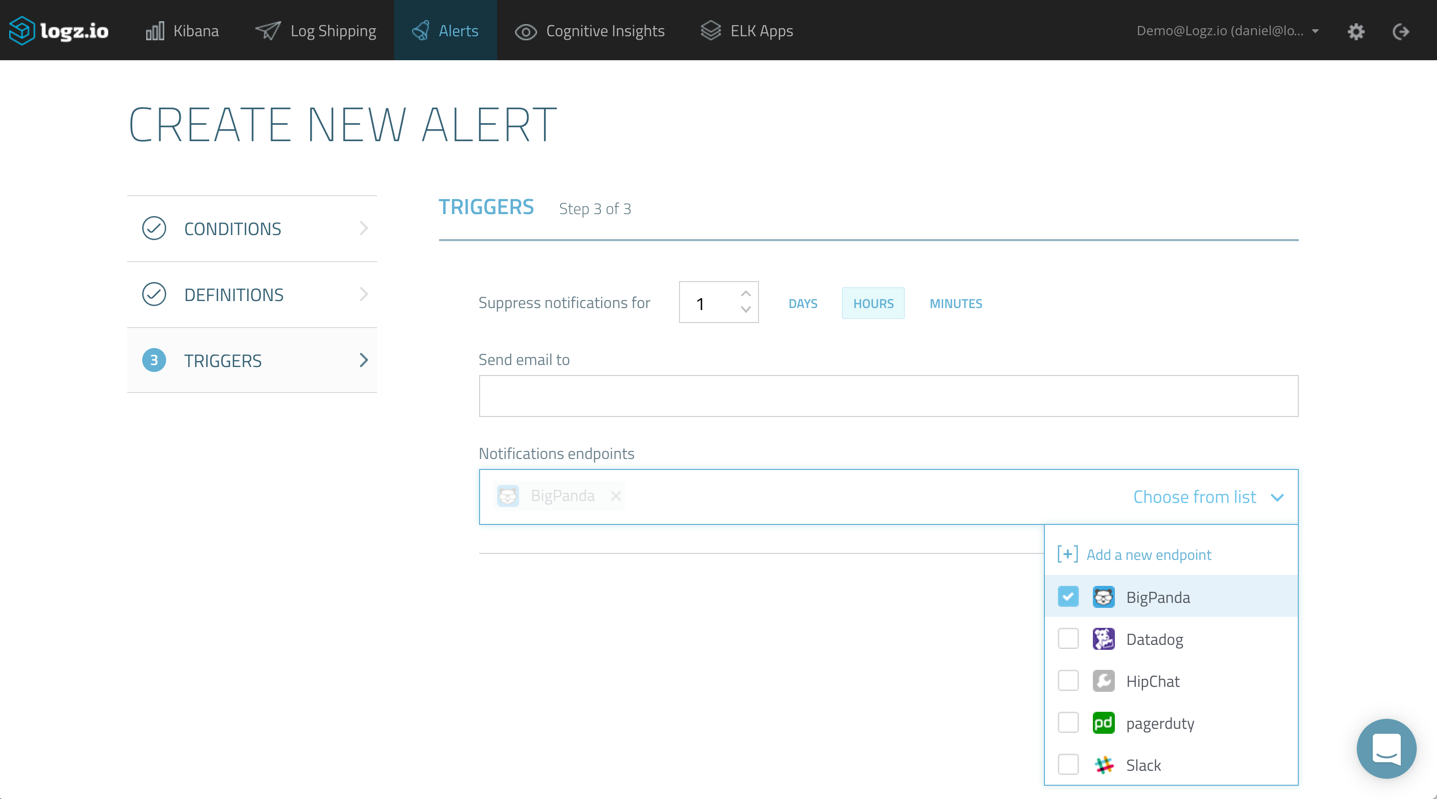This screenshot has height=799, width=1437.
Task: Go to the Conditions step
Action: click(252, 229)
